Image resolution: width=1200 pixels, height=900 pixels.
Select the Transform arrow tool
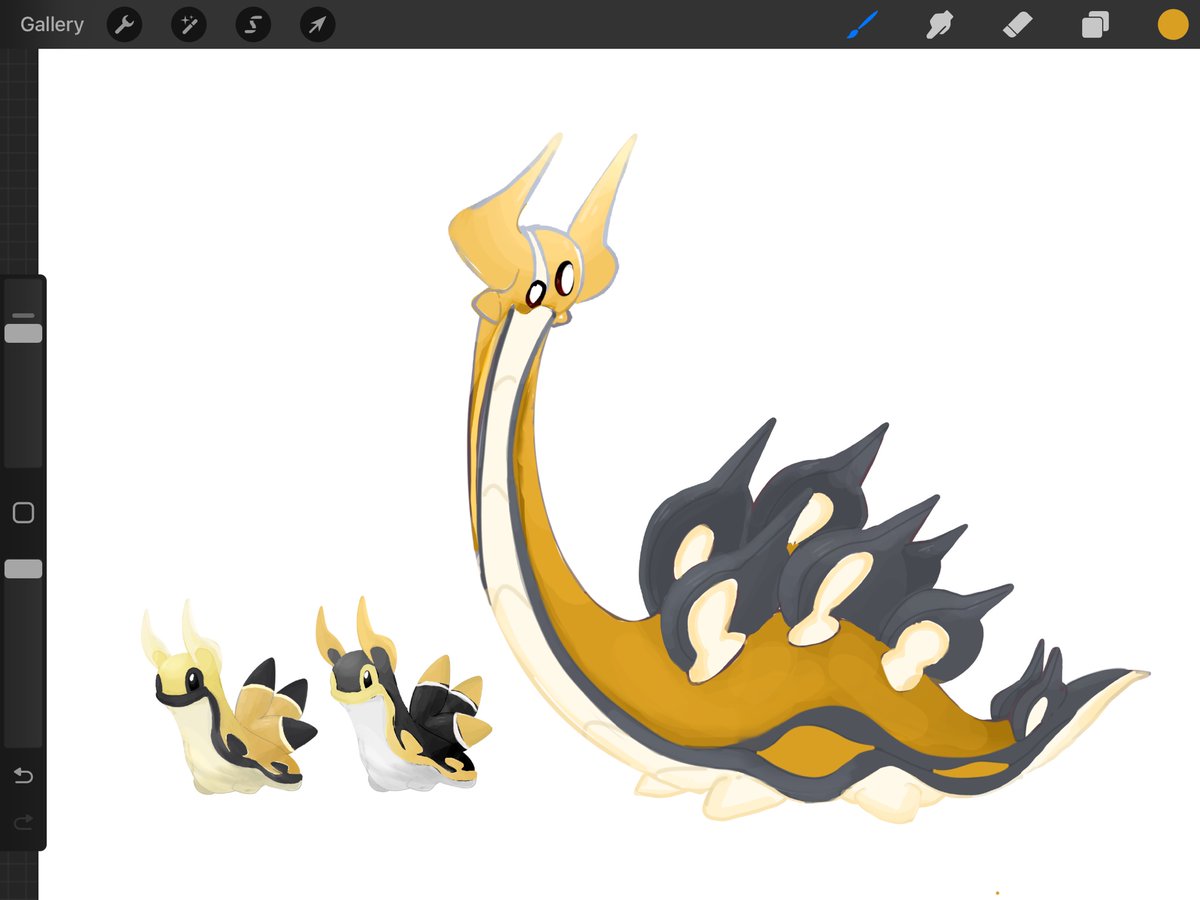tap(317, 25)
